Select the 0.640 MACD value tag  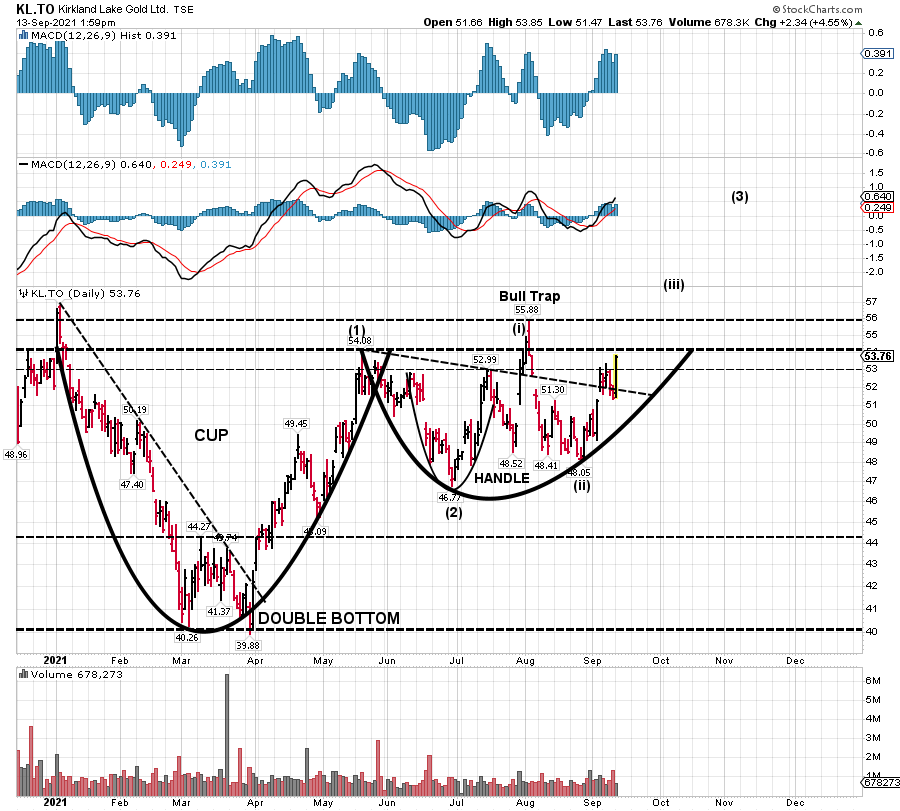[876, 197]
